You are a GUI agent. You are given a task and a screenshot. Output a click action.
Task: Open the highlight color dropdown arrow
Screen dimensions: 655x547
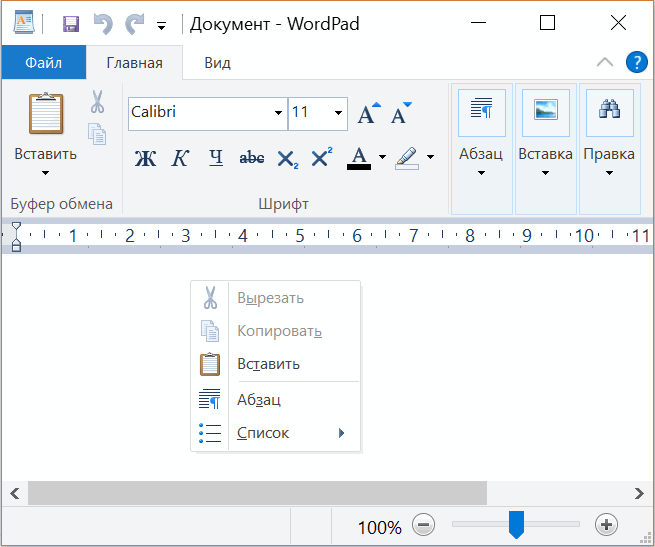click(x=430, y=157)
